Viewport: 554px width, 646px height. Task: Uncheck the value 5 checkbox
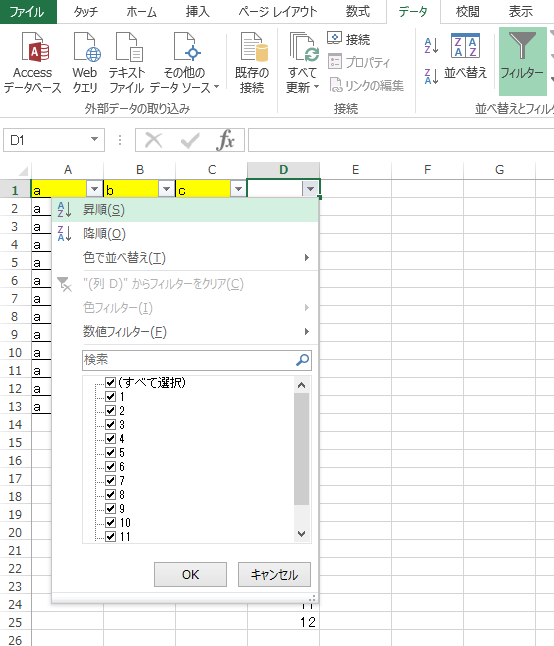[110, 452]
